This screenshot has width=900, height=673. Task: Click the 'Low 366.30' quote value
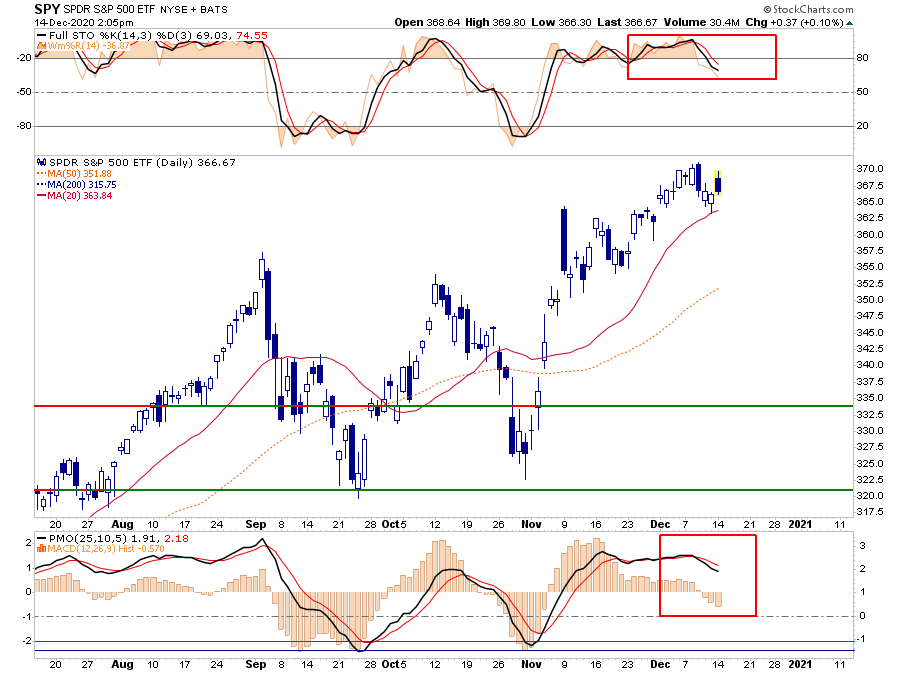pos(561,22)
